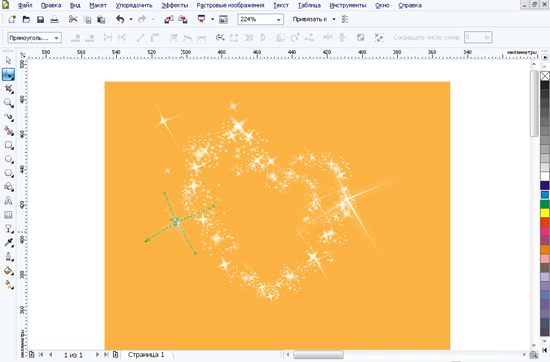The height and width of the screenshot is (362, 550).
Task: Select the Text tool
Action: tap(8, 201)
